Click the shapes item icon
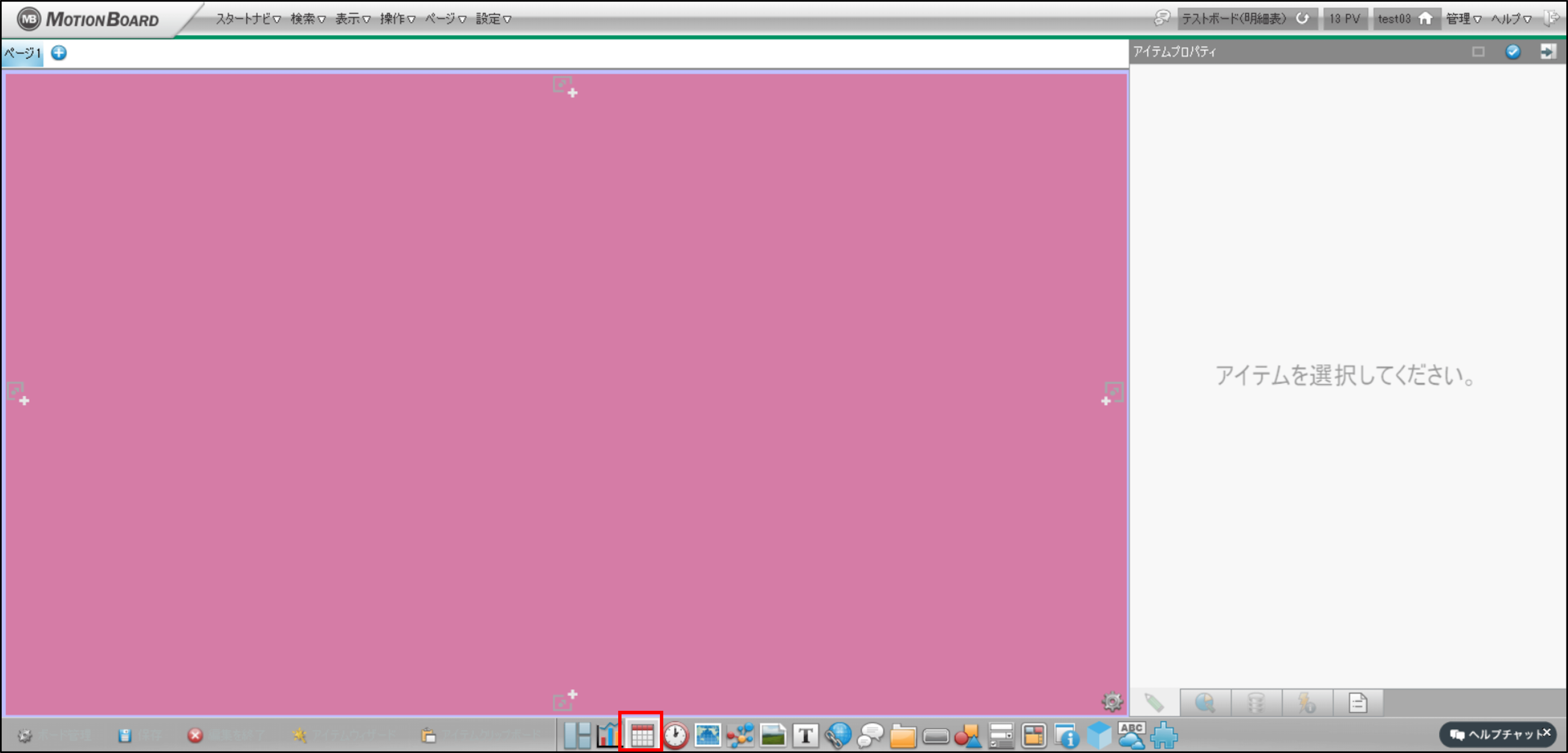The width and height of the screenshot is (1568, 753). [968, 735]
